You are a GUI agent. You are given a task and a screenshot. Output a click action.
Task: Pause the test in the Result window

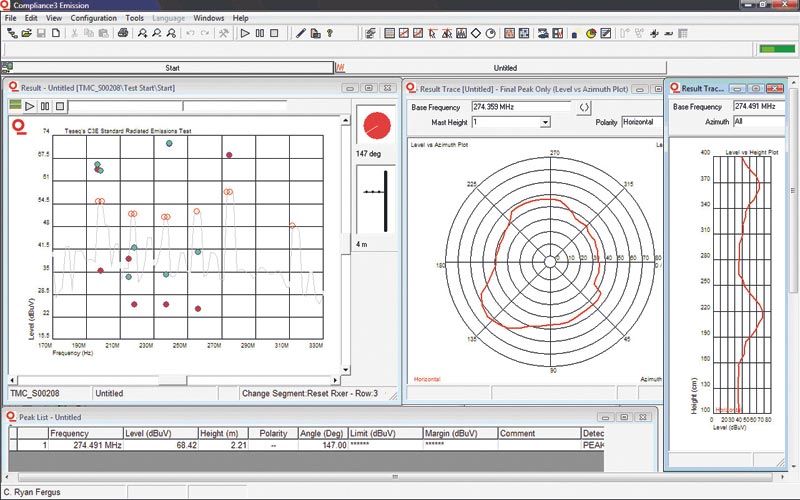point(45,106)
